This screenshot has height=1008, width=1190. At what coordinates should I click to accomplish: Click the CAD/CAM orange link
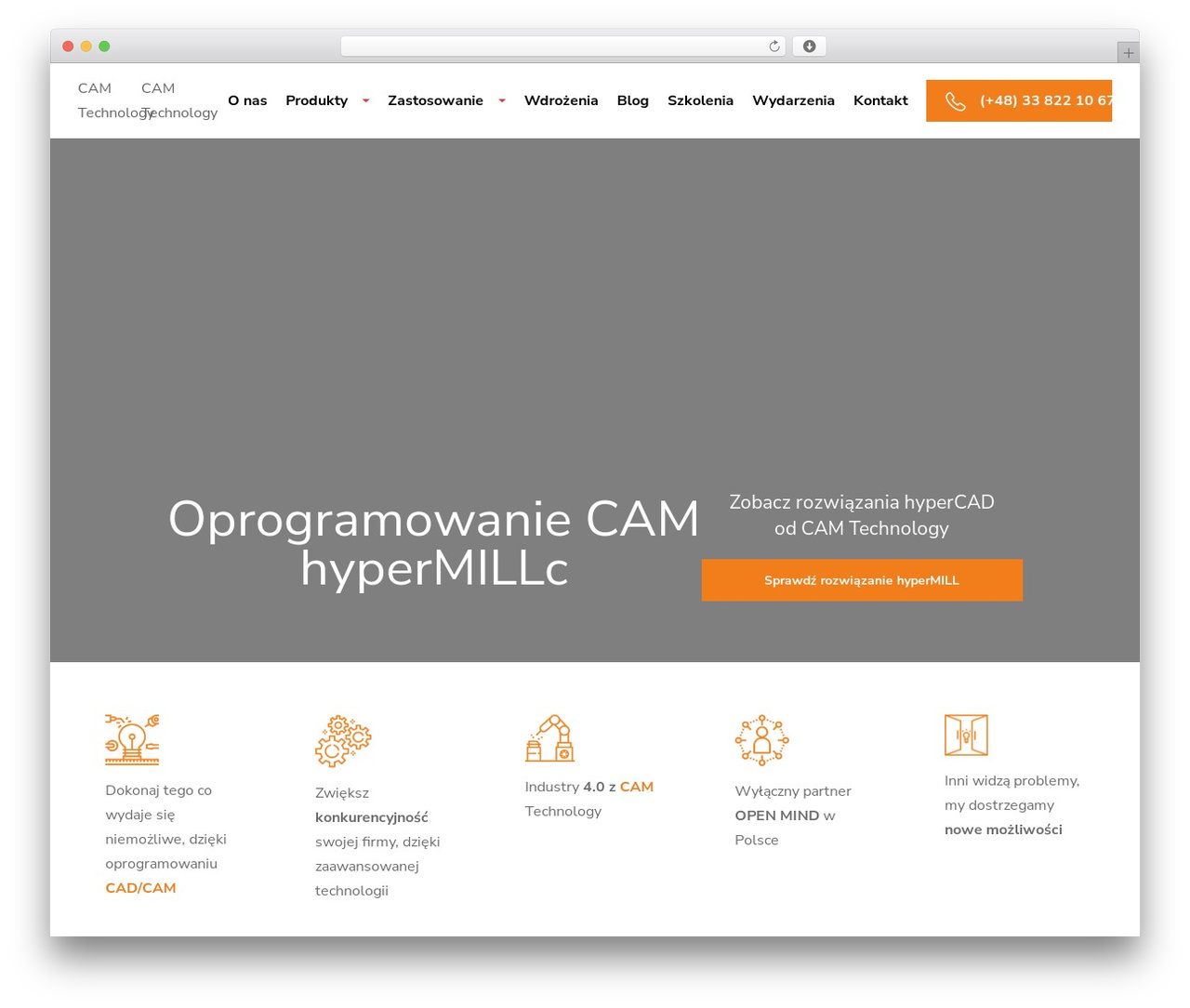point(140,888)
